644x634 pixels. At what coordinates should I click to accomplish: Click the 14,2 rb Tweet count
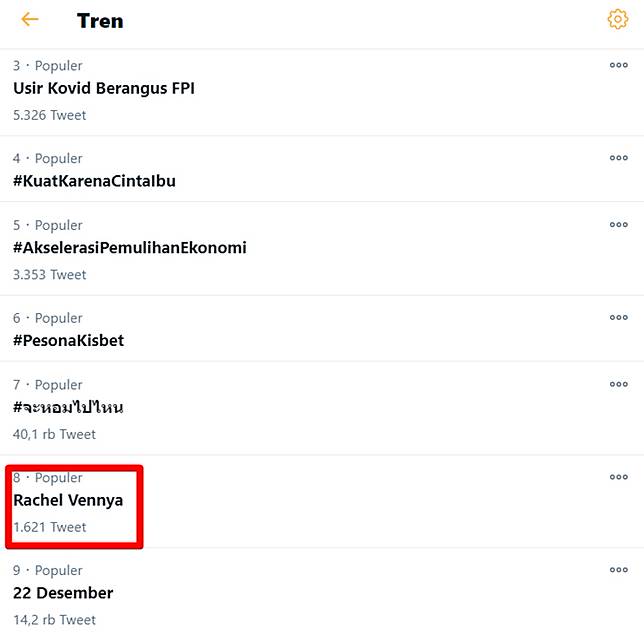tap(55, 619)
